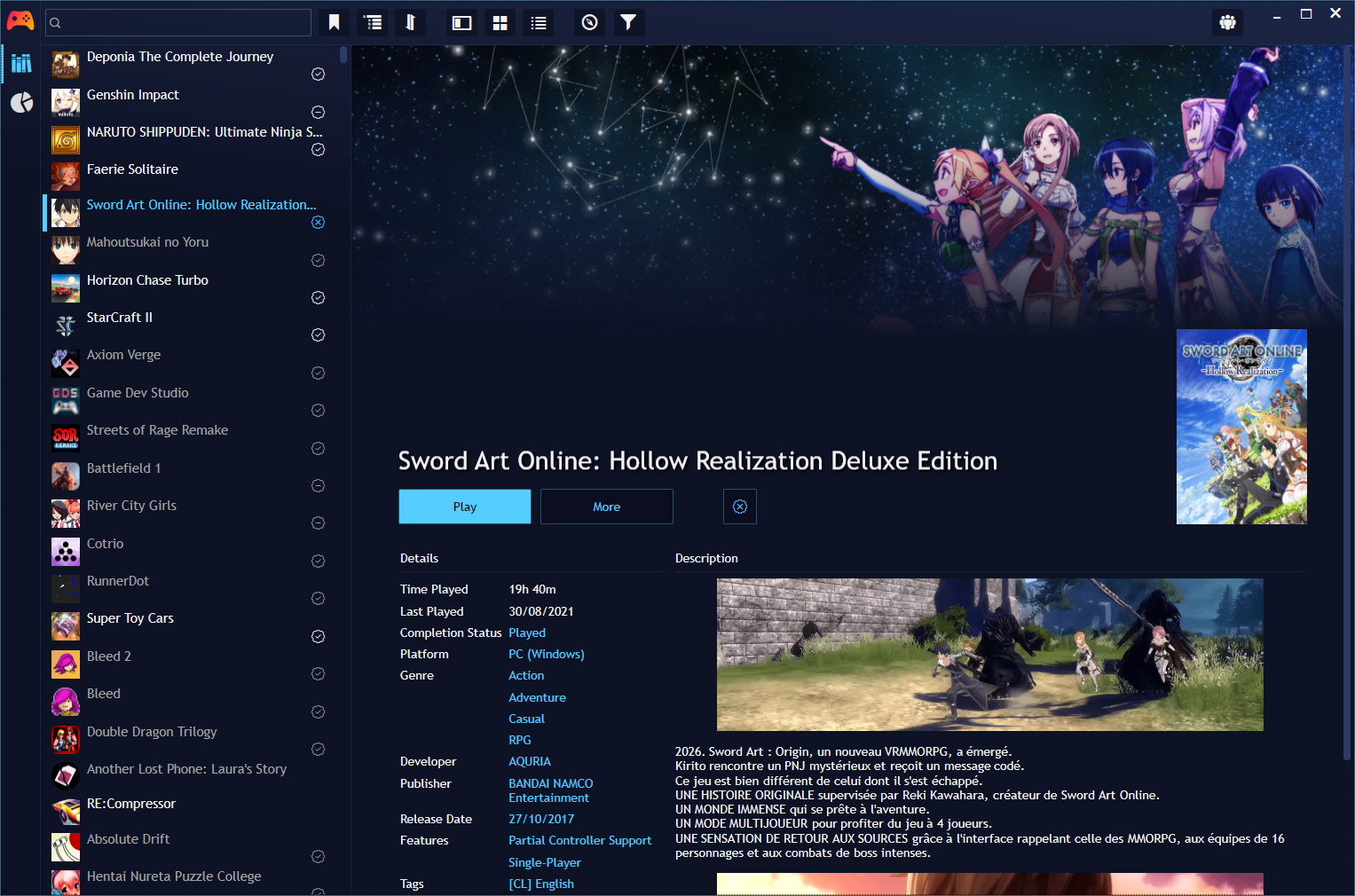Viewport: 1355px width, 896px height.
Task: Filter by PC (Windows) platform link
Action: point(547,654)
